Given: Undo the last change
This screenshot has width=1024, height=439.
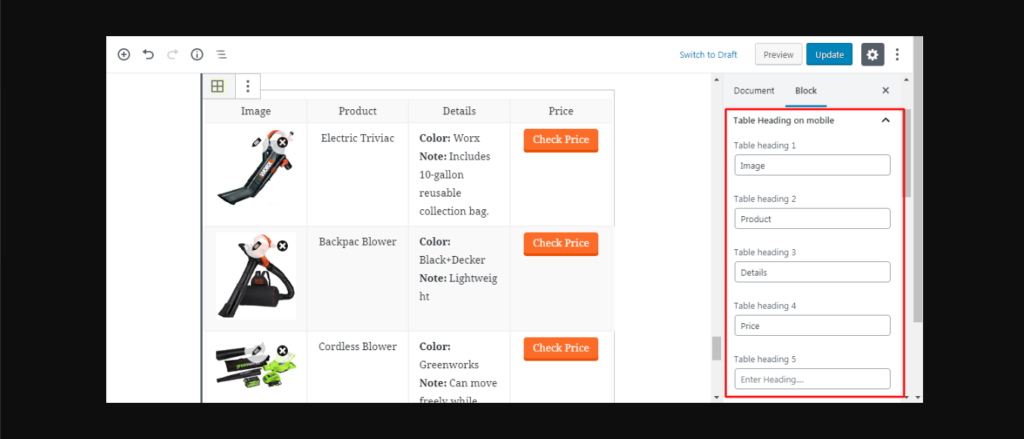Looking at the screenshot, I should tap(148, 54).
